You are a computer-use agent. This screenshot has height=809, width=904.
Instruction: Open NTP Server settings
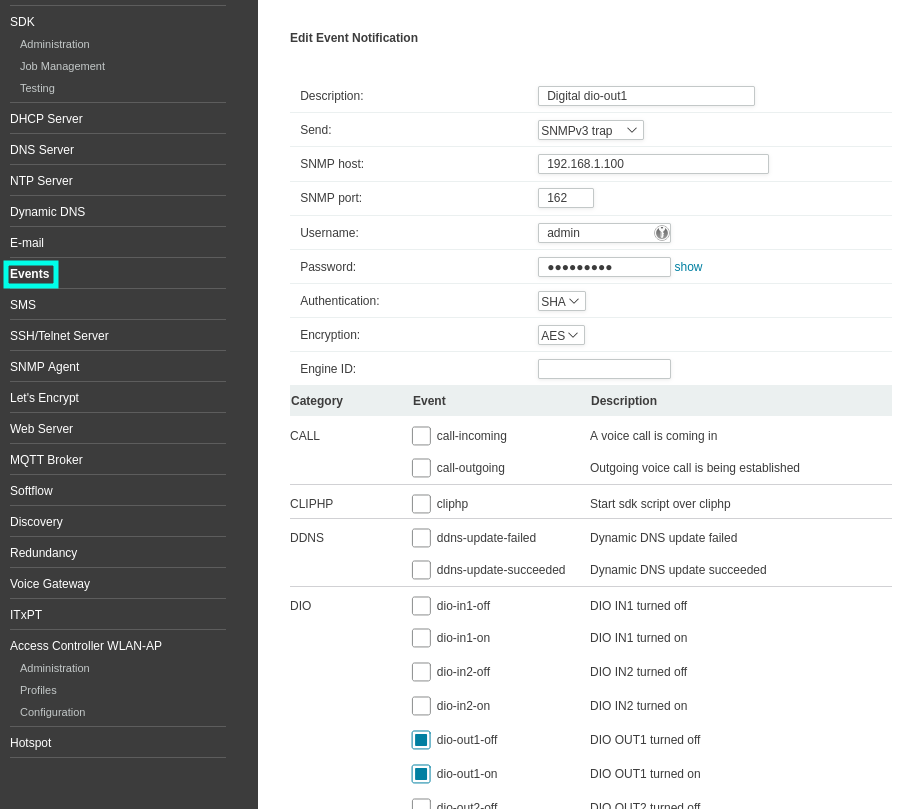[42, 181]
